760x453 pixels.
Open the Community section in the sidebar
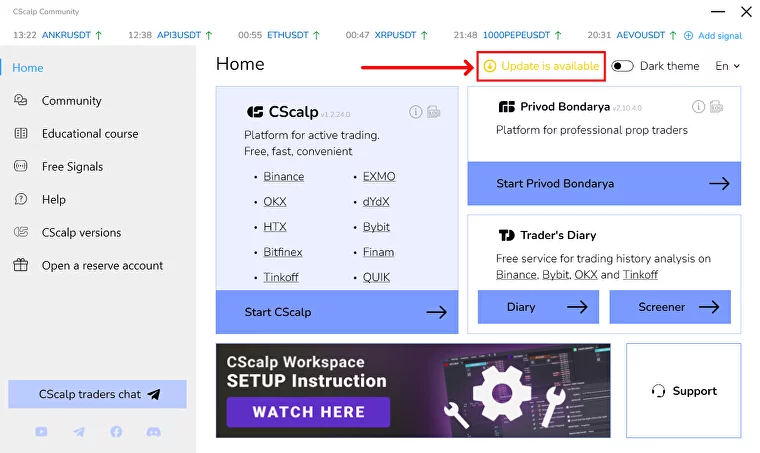click(x=71, y=101)
